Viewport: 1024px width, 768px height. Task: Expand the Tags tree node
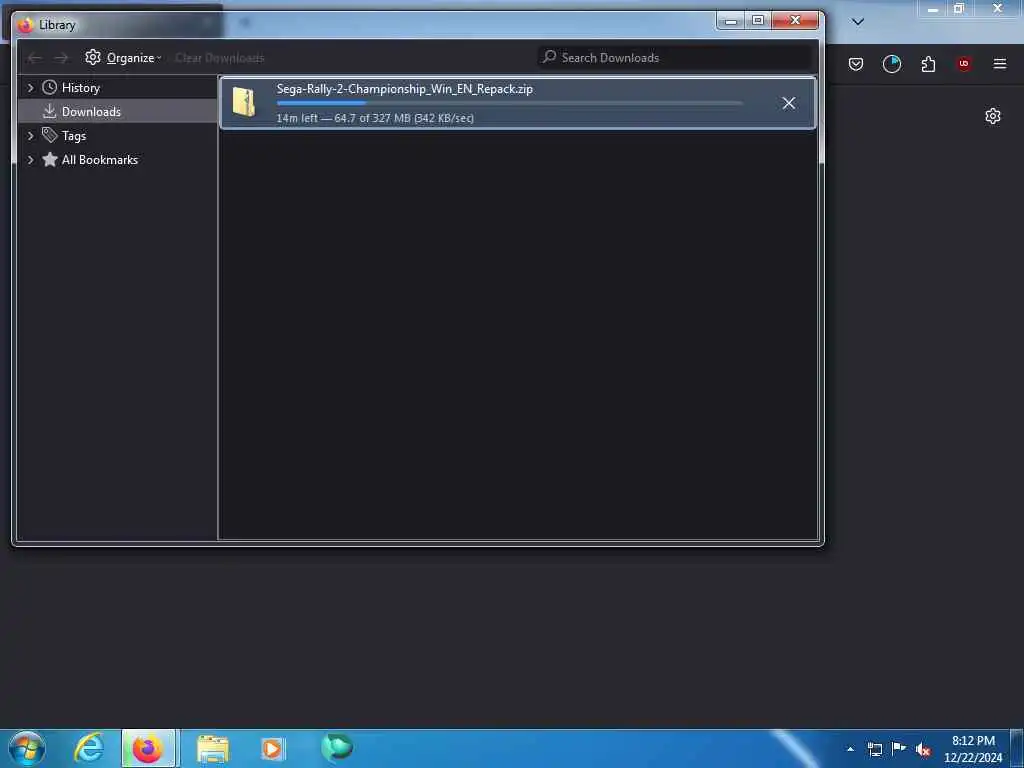tap(30, 136)
